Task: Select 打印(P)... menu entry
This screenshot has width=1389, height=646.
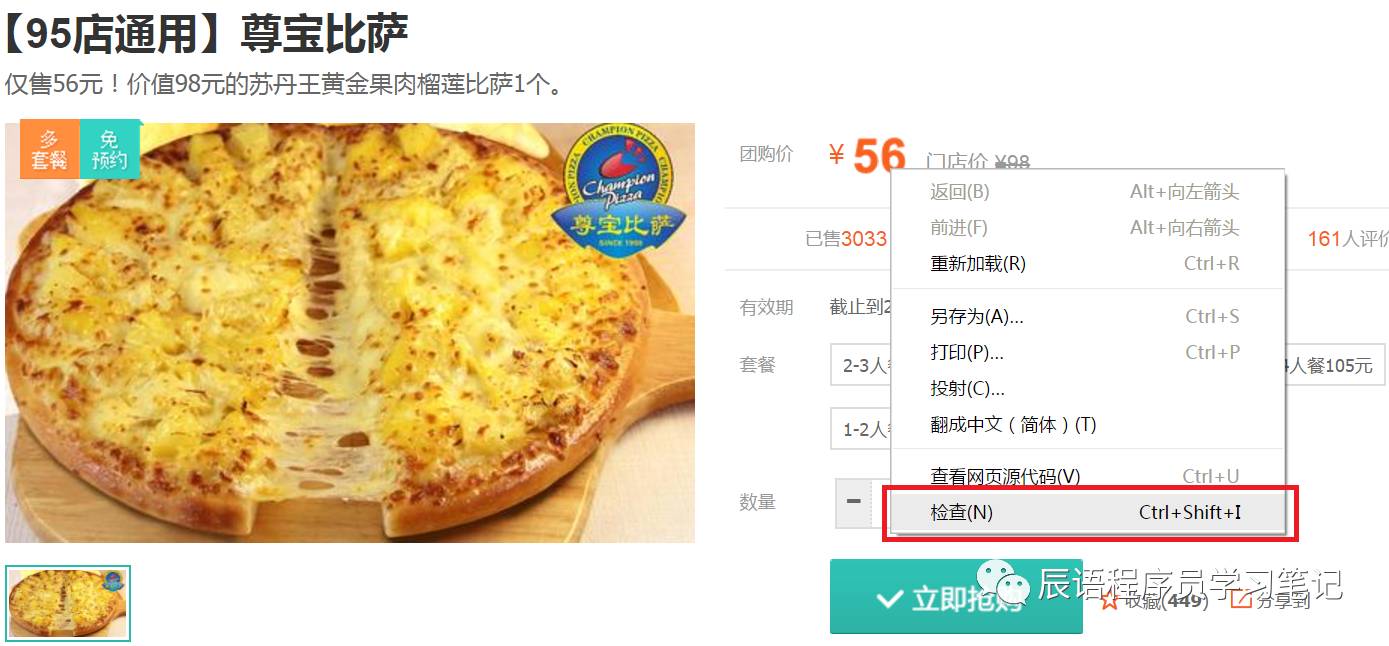Action: click(1089, 353)
